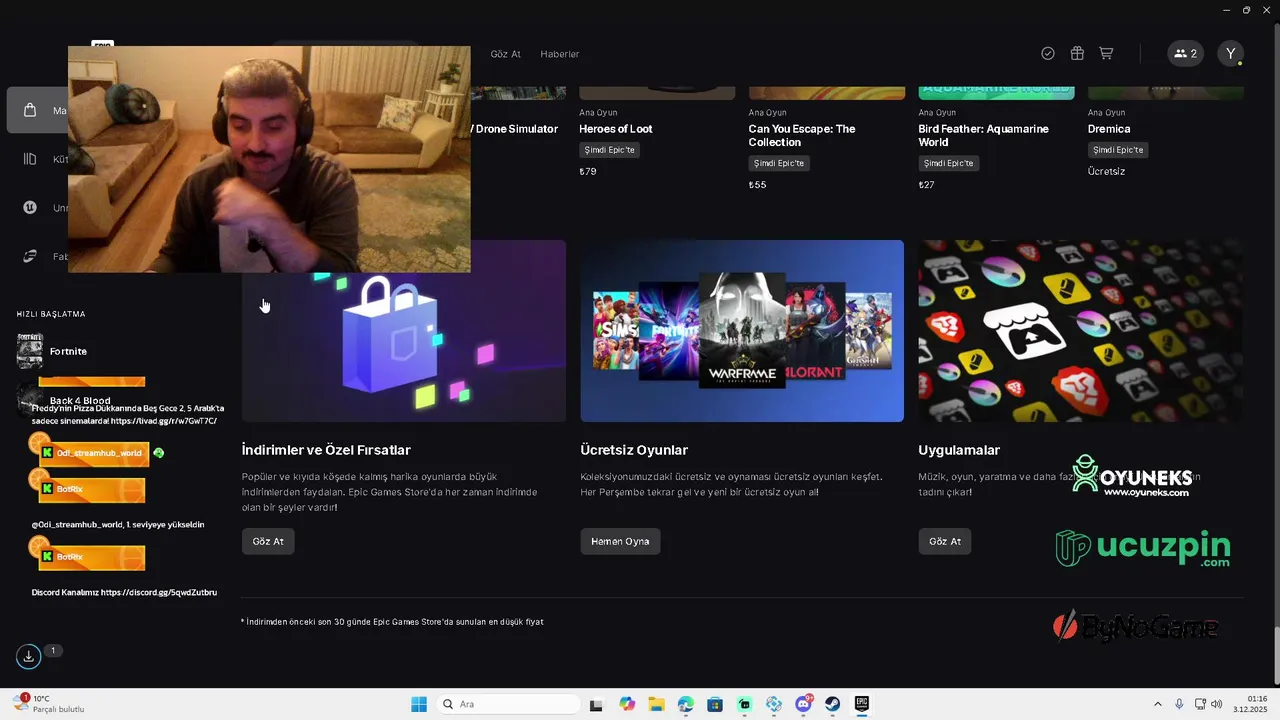The width and height of the screenshot is (1280, 720).
Task: Open the Heroes of Loot game title
Action: pos(616,129)
